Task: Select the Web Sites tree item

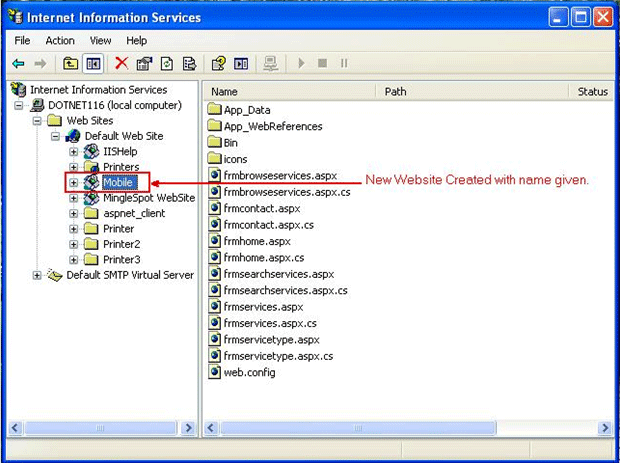Action: click(90, 121)
